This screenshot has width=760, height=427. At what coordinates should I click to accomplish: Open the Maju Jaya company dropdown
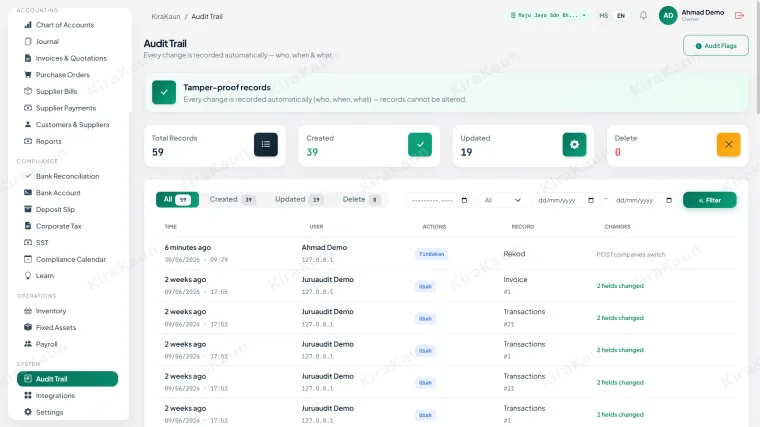548,16
